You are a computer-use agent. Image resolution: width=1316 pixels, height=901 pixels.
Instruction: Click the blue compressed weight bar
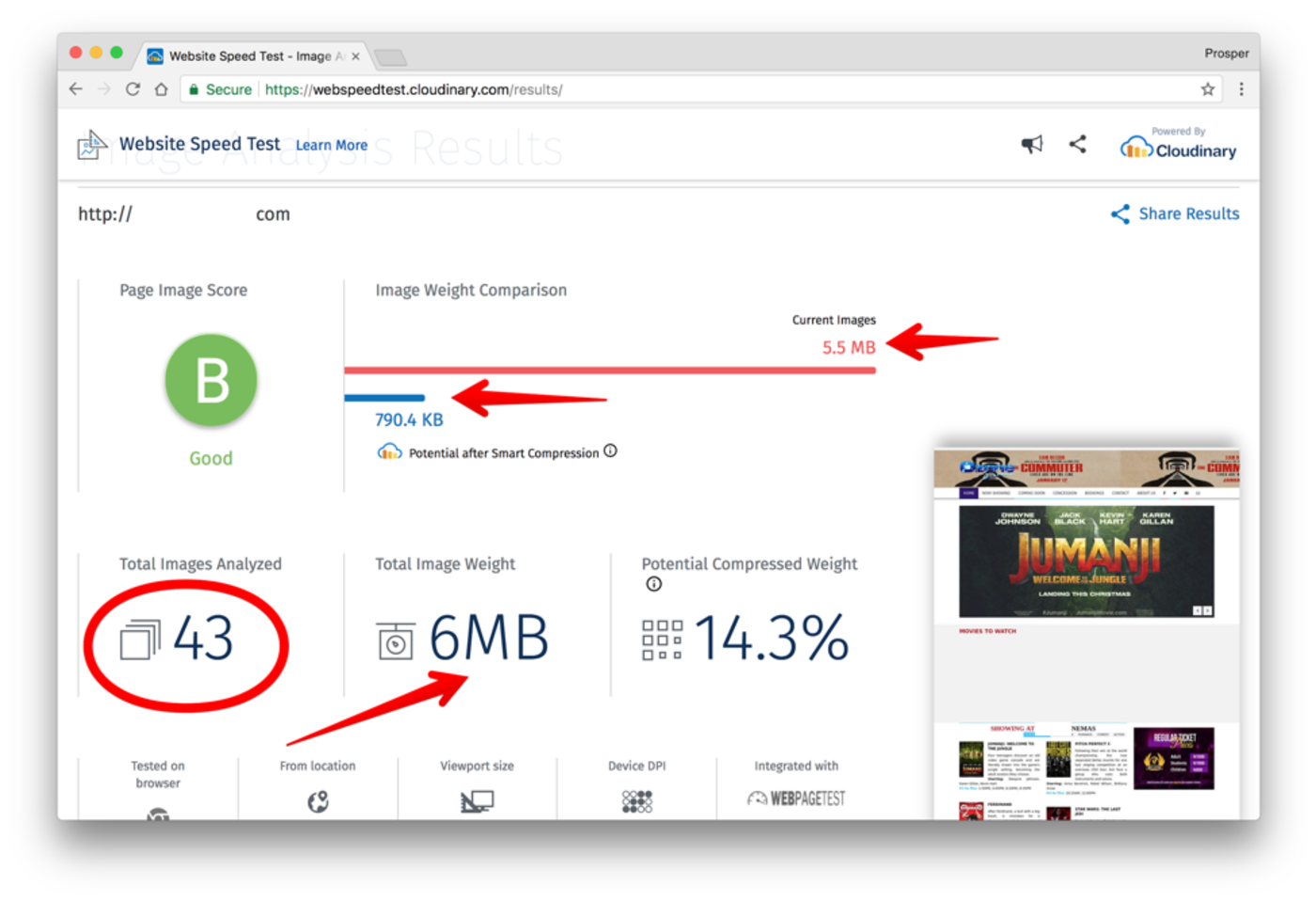(384, 398)
